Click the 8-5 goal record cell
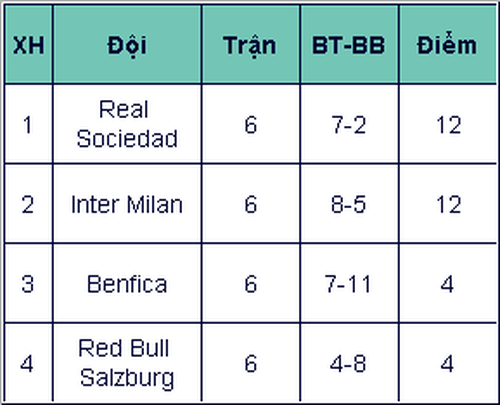Screen dimensions: 500x405 349,204
